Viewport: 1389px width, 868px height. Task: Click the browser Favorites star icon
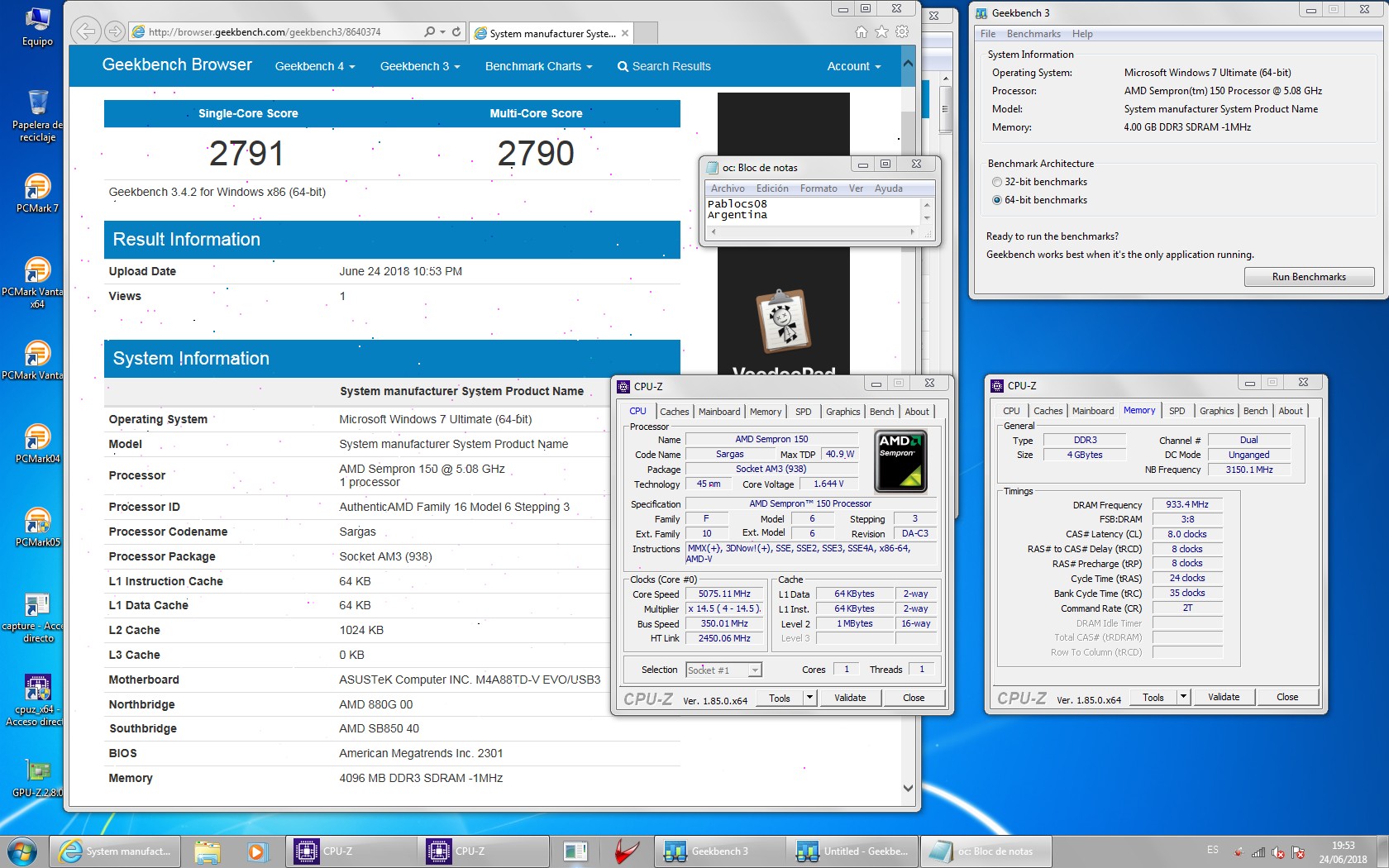(881, 31)
